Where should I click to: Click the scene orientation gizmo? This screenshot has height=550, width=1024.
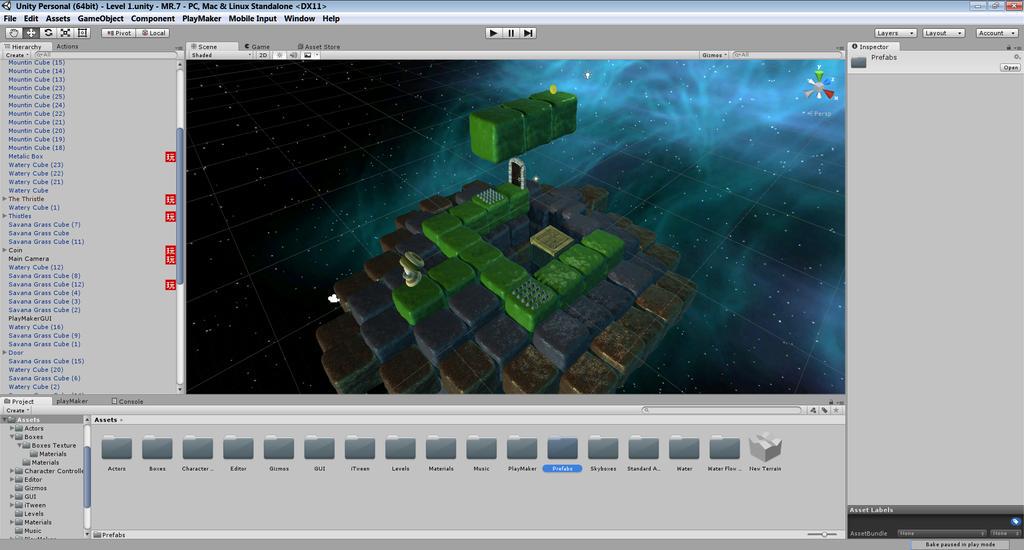click(x=819, y=86)
